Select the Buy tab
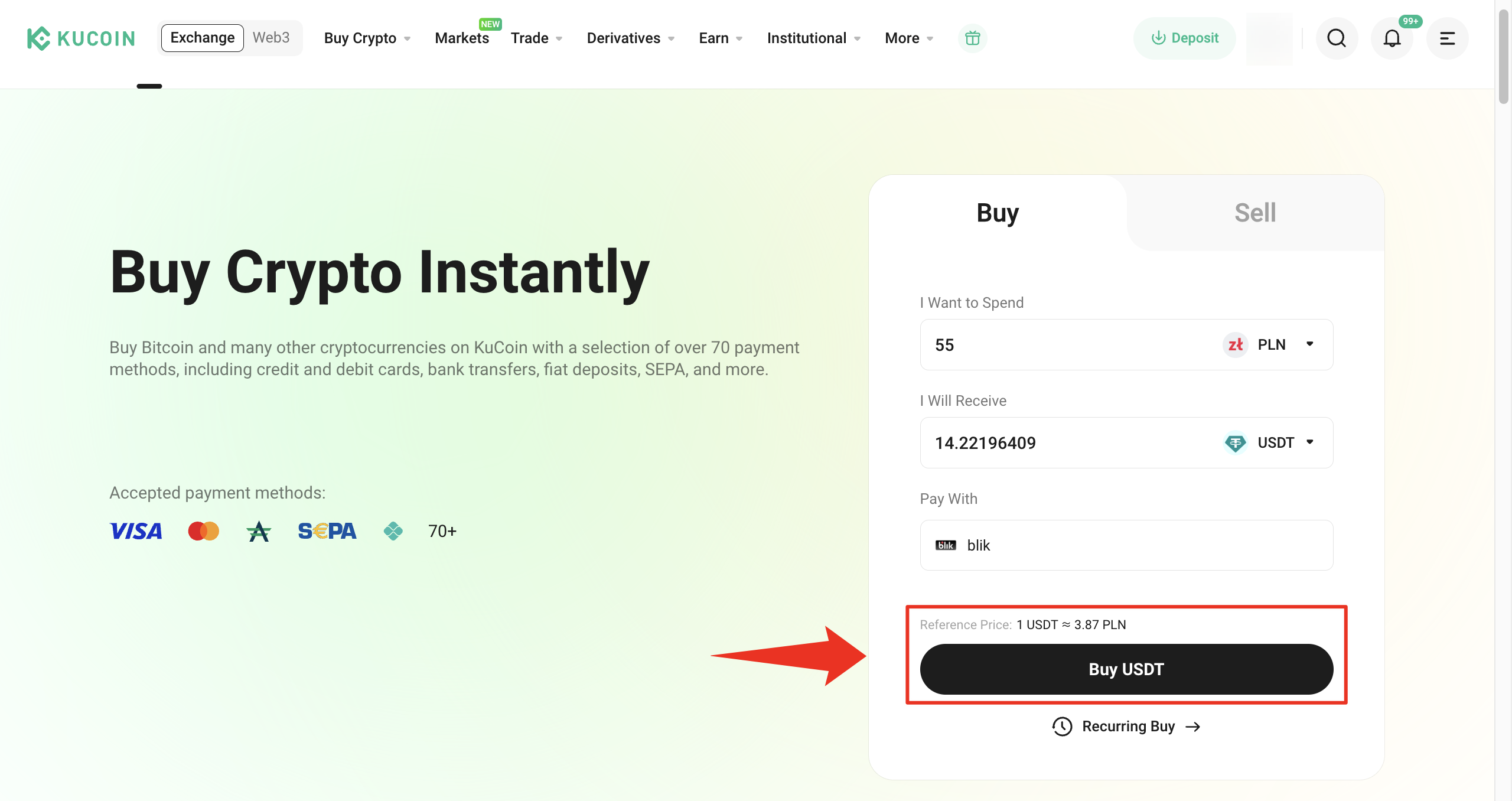Image resolution: width=1512 pixels, height=801 pixels. [998, 212]
